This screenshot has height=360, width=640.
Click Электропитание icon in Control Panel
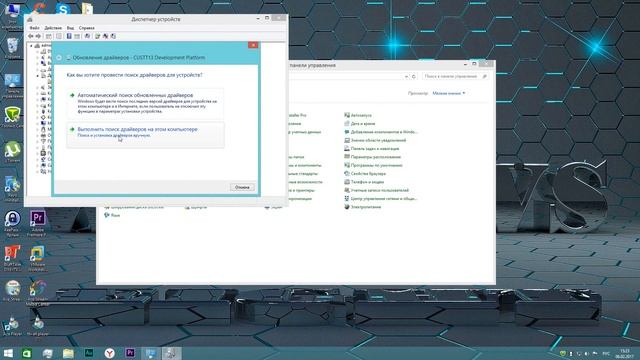point(347,207)
